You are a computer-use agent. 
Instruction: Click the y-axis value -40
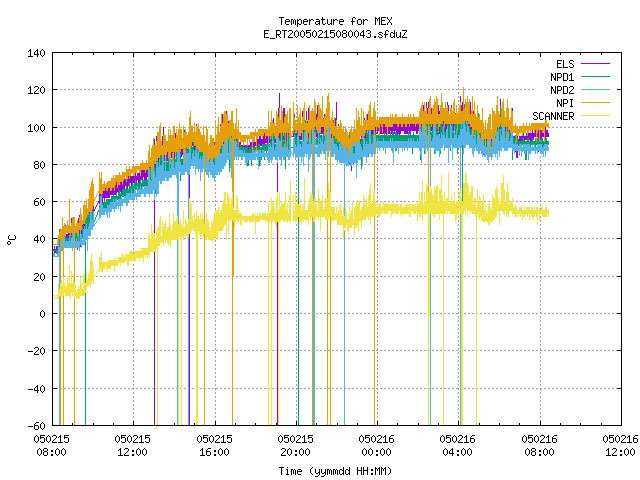[x=36, y=389]
